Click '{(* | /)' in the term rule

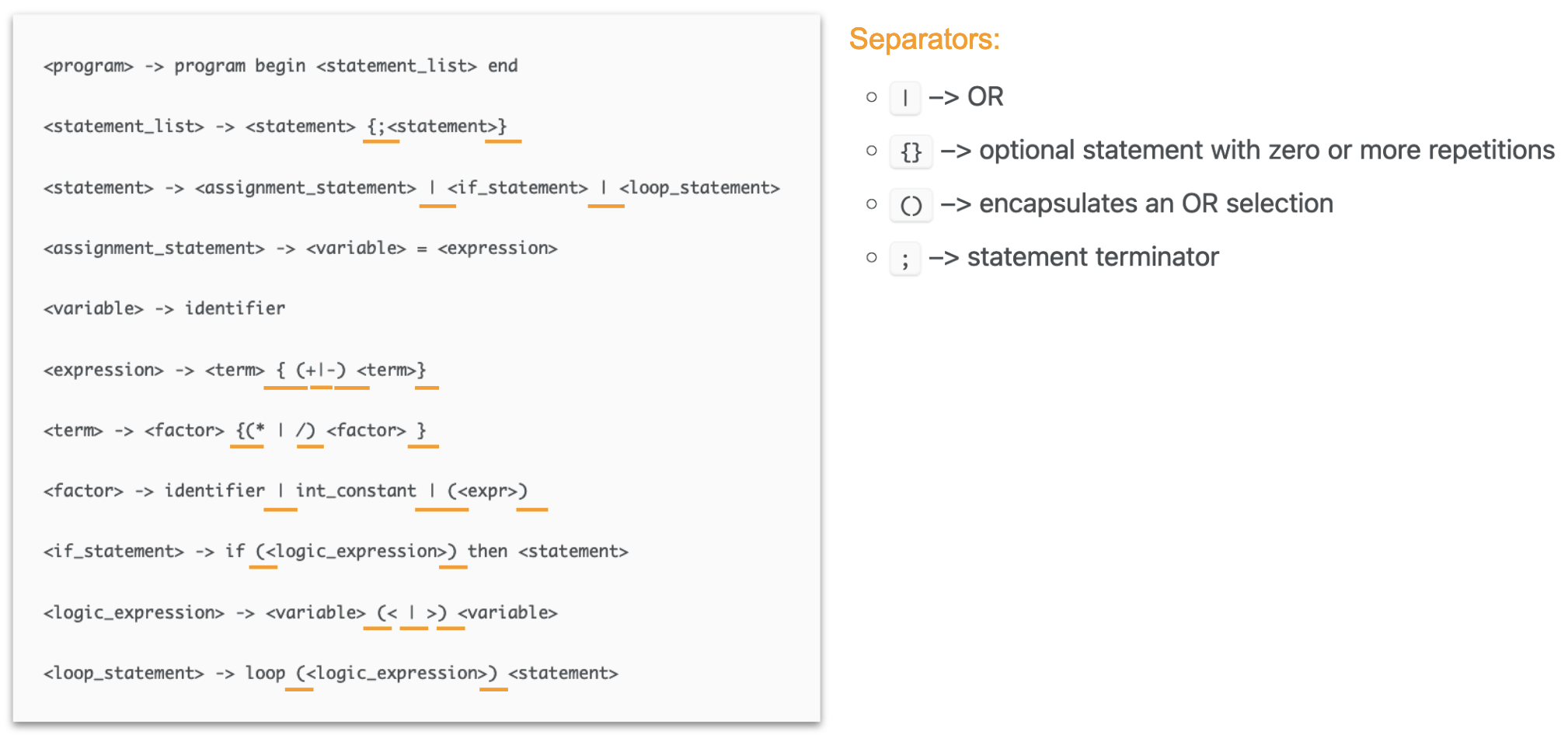(x=275, y=430)
